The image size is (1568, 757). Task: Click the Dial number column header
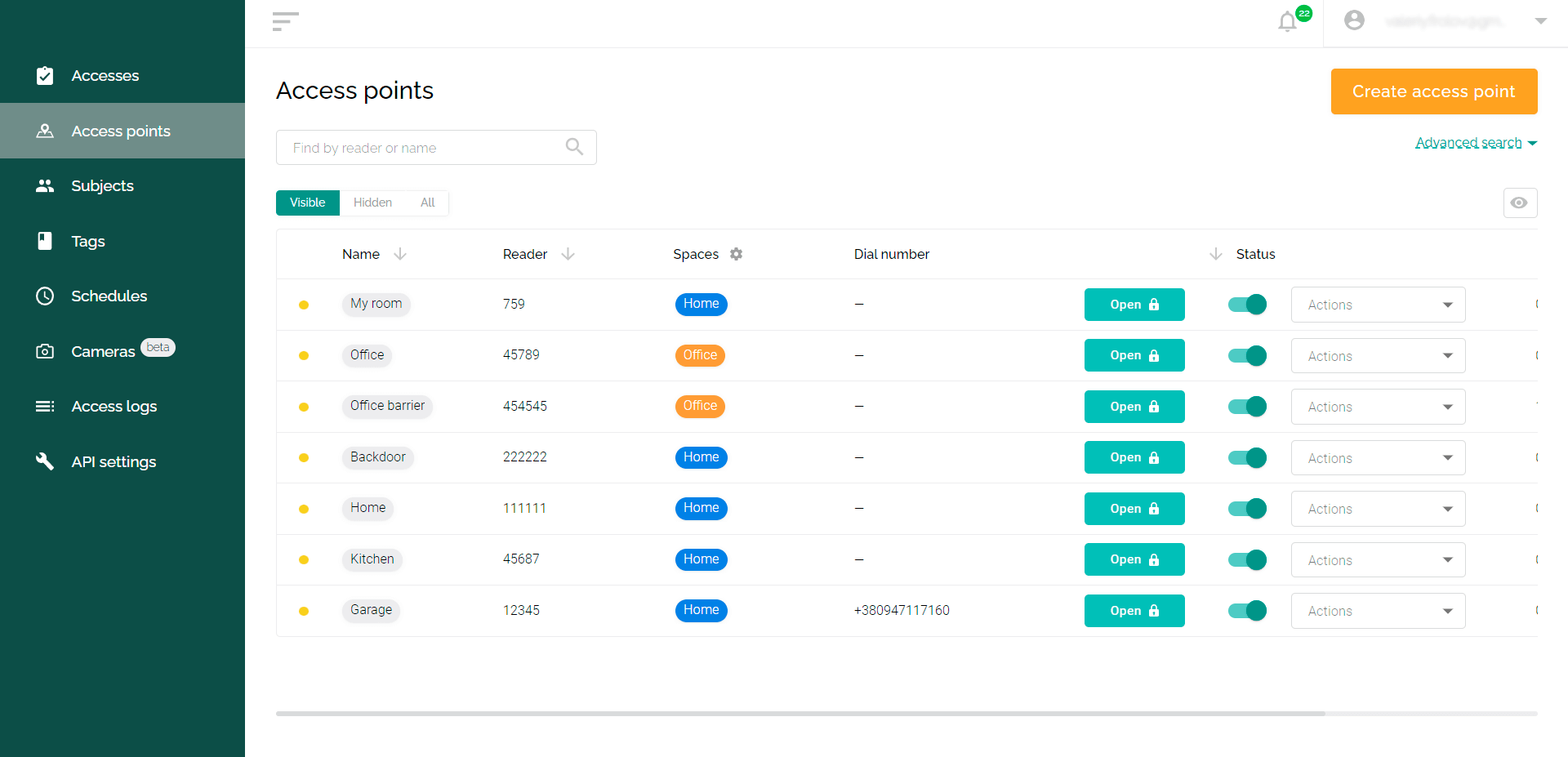click(891, 254)
